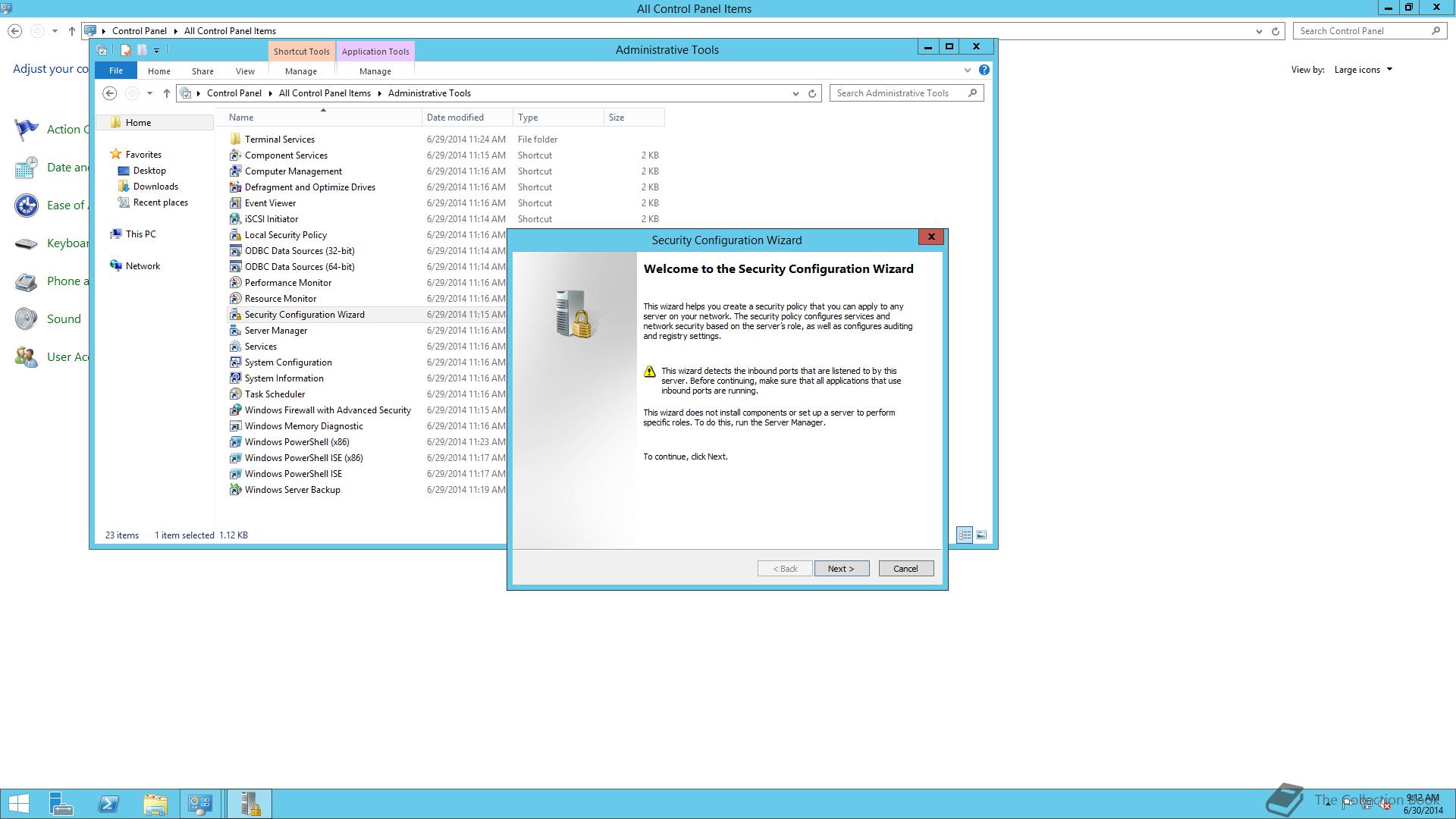Open the View ribbon tab

(x=245, y=71)
